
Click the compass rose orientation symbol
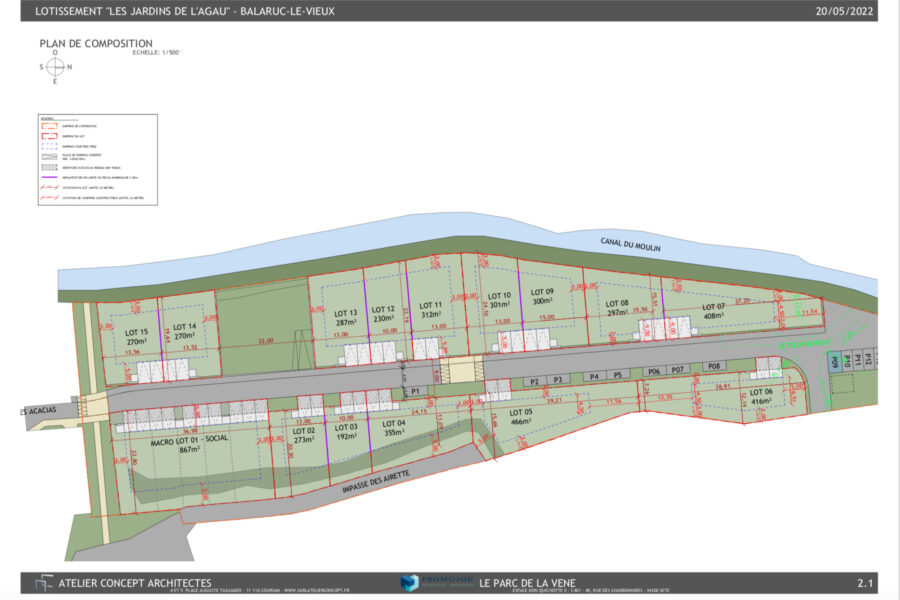(55, 67)
